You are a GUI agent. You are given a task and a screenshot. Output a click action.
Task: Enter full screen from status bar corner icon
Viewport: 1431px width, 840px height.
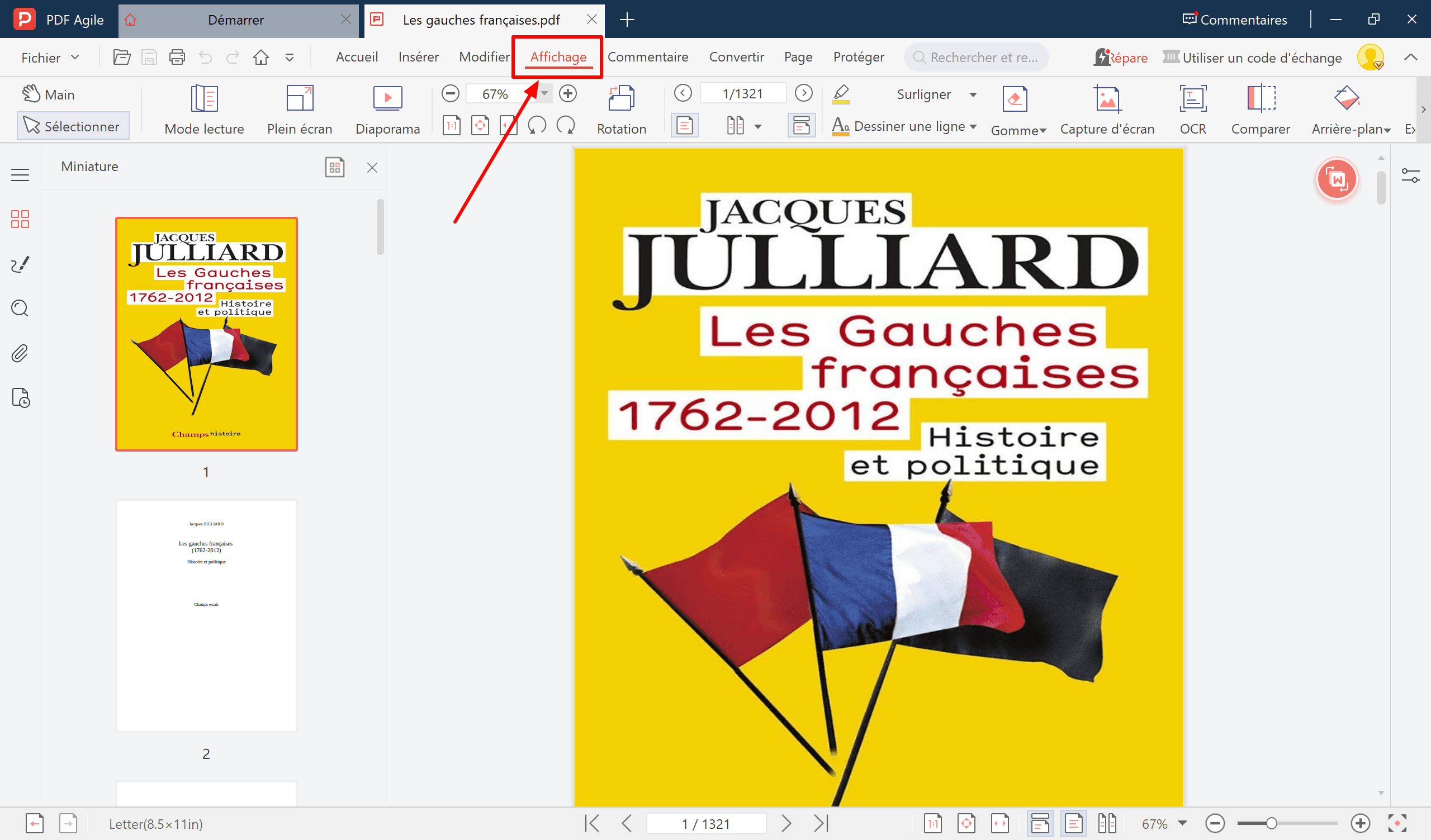1397,823
